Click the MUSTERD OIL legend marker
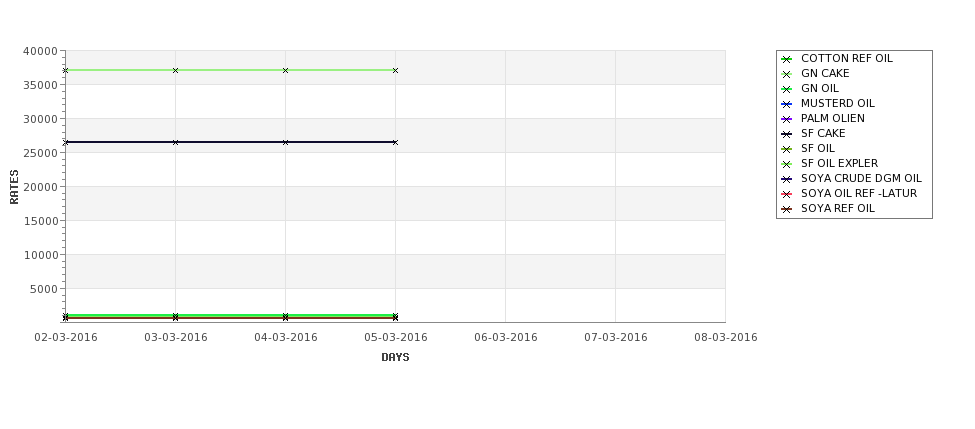This screenshot has height=429, width=975. 786,104
